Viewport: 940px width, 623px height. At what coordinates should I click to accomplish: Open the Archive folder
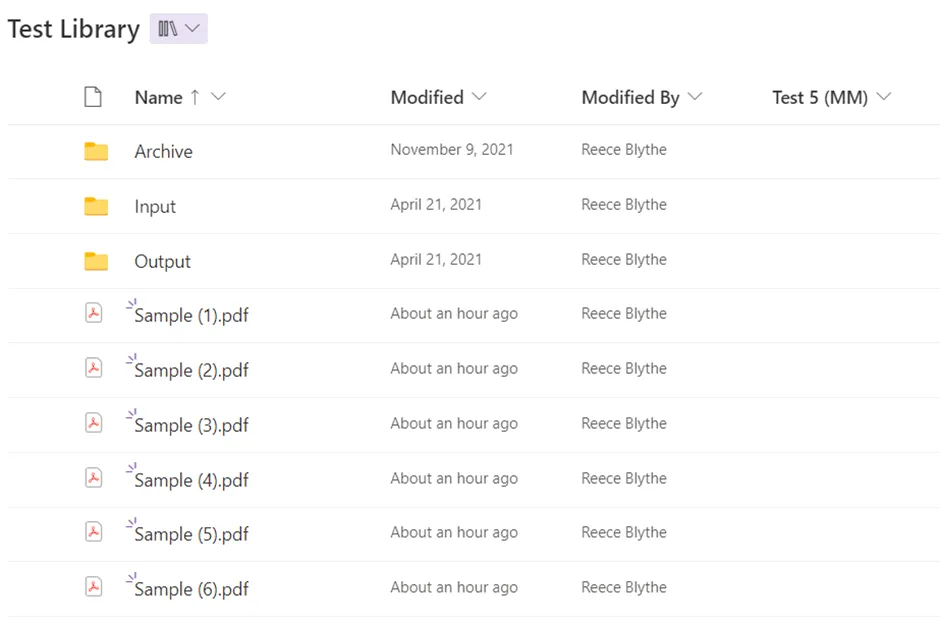tap(163, 152)
